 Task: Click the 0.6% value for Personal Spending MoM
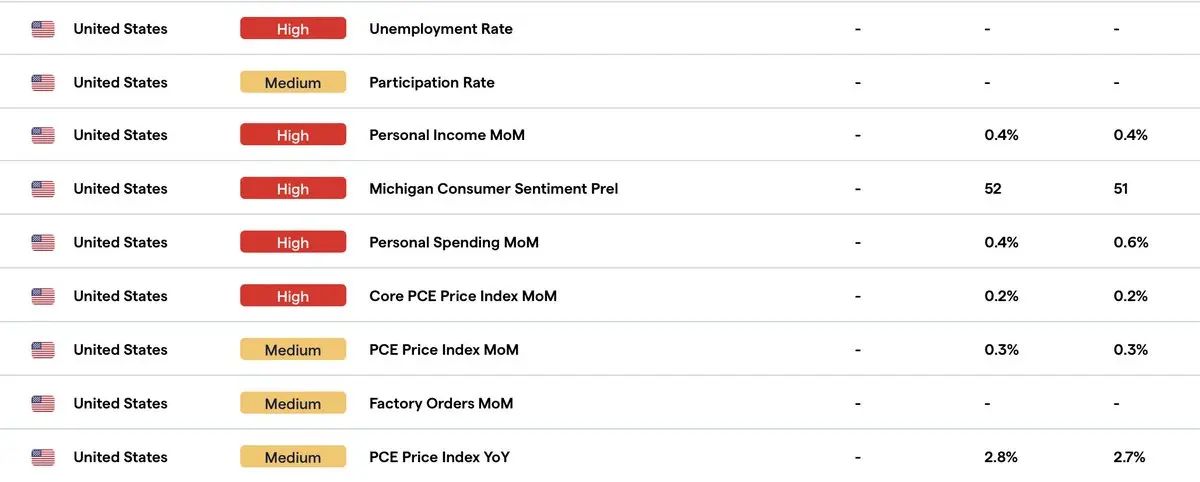(1131, 243)
